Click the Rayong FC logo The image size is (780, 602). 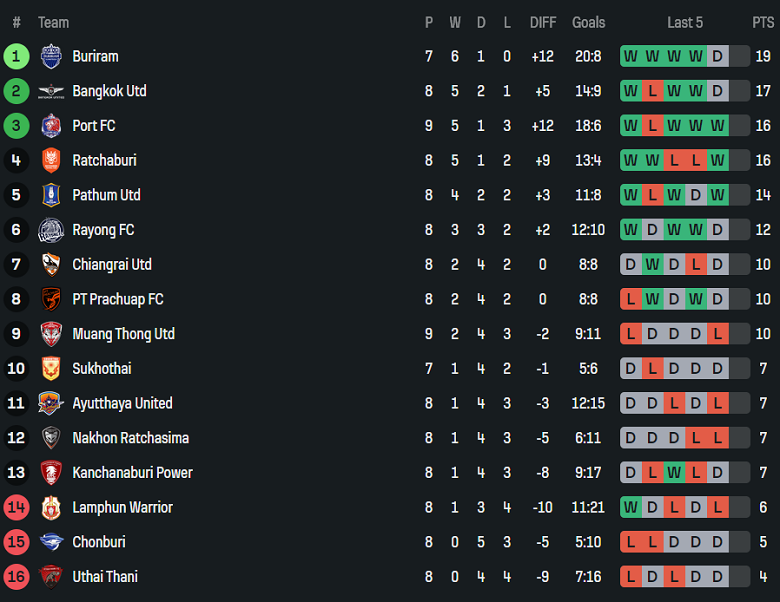[51, 230]
